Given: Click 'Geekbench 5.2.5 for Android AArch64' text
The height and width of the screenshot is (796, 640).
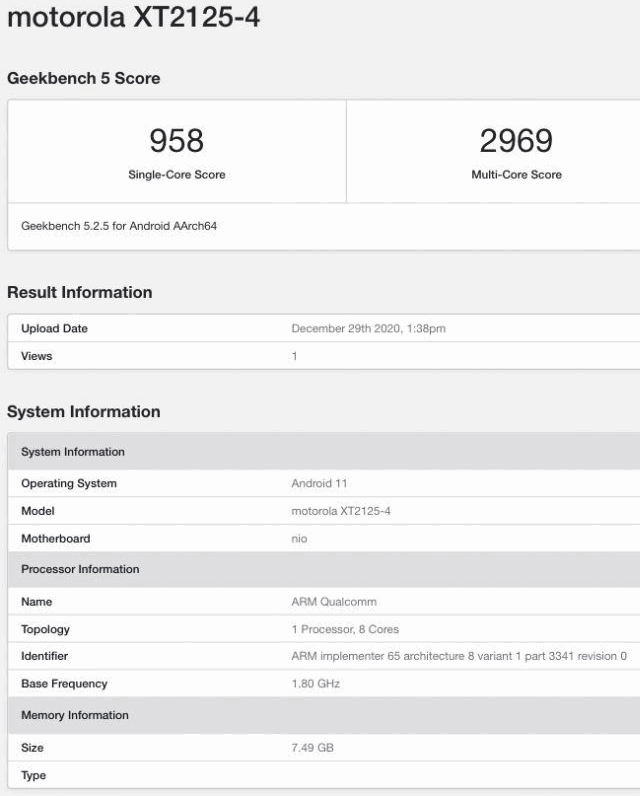Looking at the screenshot, I should tap(119, 226).
